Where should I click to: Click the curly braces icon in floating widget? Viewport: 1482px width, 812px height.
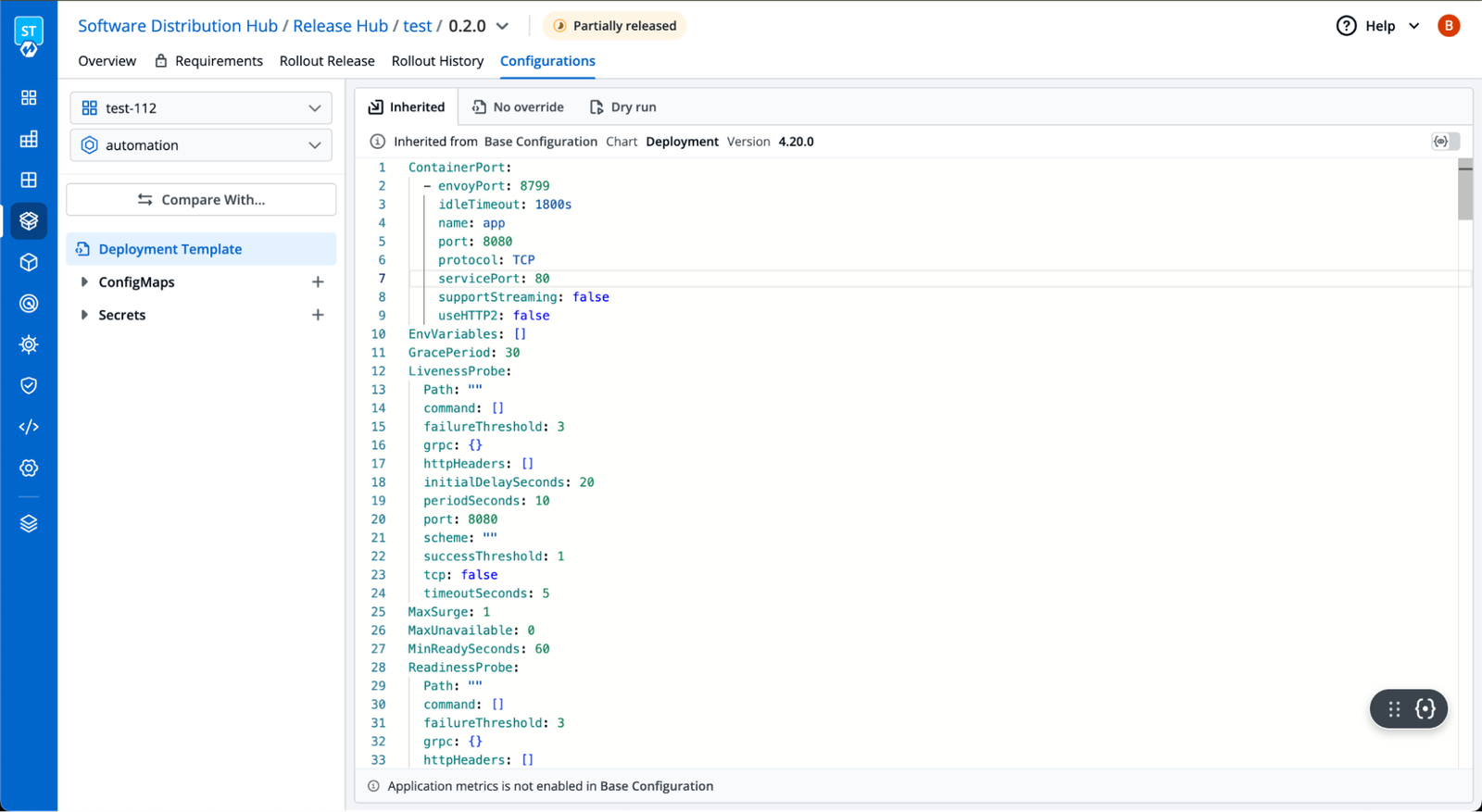click(x=1425, y=709)
